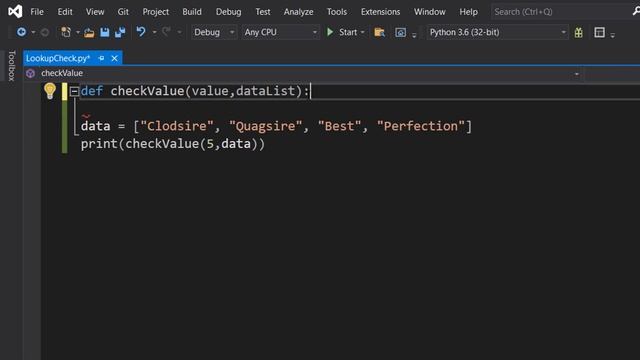Close the LookupCheck.py tab
This screenshot has width=640, height=360.
[x=115, y=58]
